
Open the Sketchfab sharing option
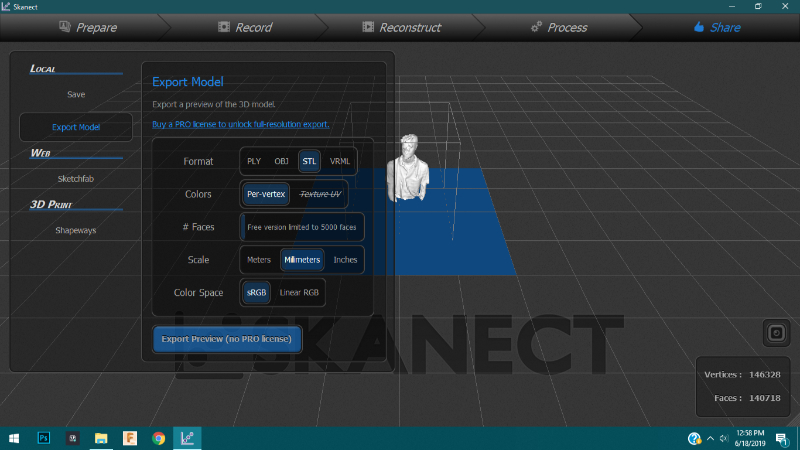pyautogui.click(x=76, y=179)
